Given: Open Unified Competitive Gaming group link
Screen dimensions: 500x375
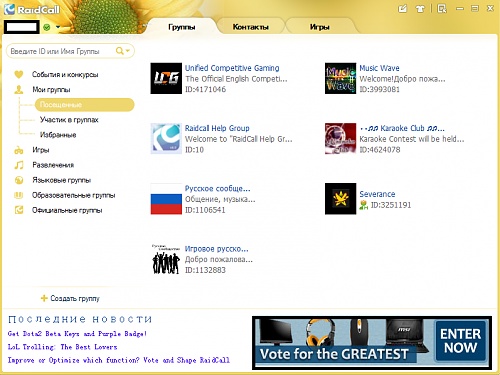Looking at the screenshot, I should 232,68.
